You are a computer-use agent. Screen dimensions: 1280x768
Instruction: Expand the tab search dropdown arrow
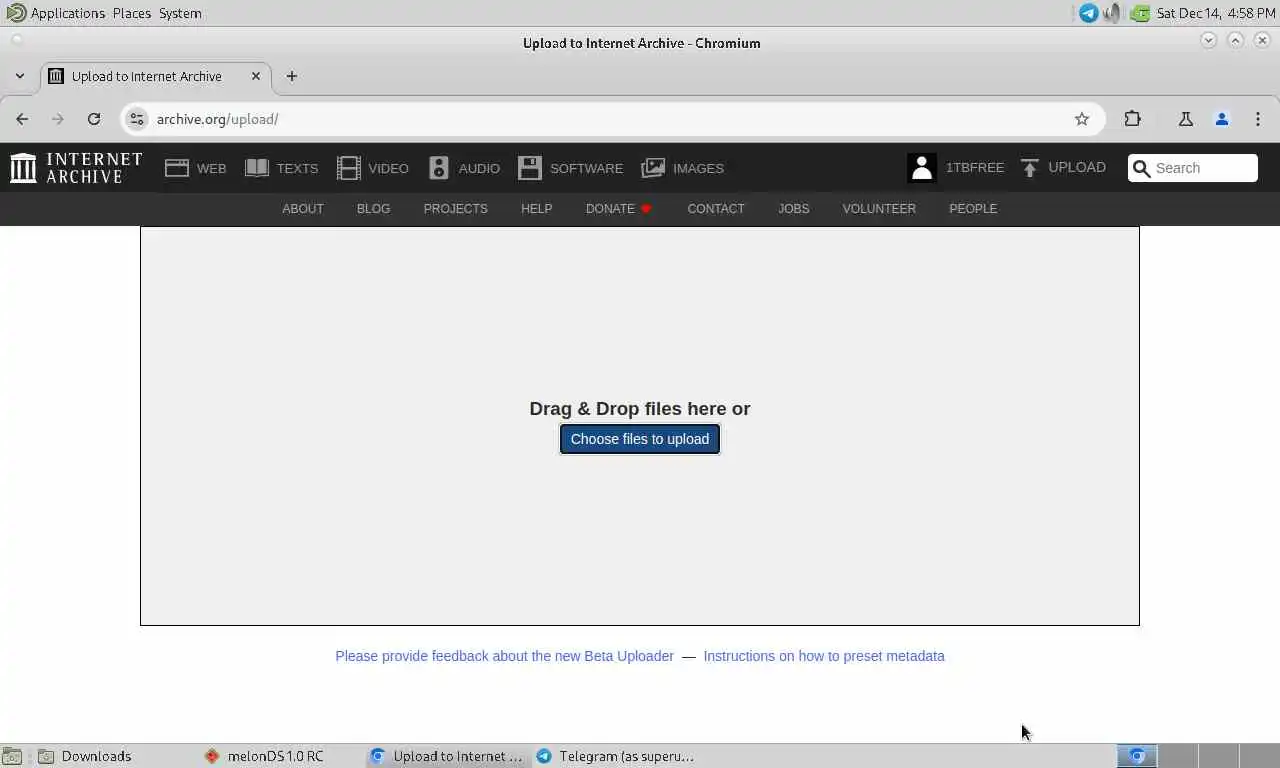(20, 76)
